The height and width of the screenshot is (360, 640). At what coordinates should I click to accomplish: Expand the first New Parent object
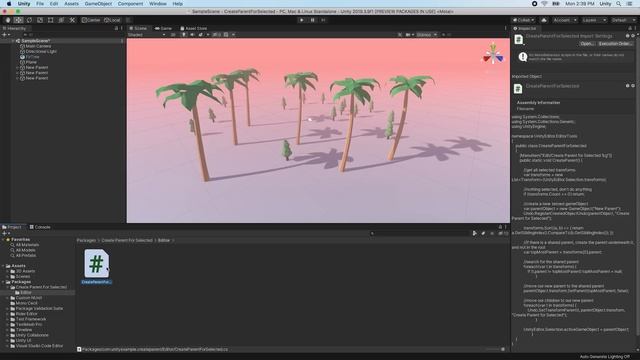point(18,67)
